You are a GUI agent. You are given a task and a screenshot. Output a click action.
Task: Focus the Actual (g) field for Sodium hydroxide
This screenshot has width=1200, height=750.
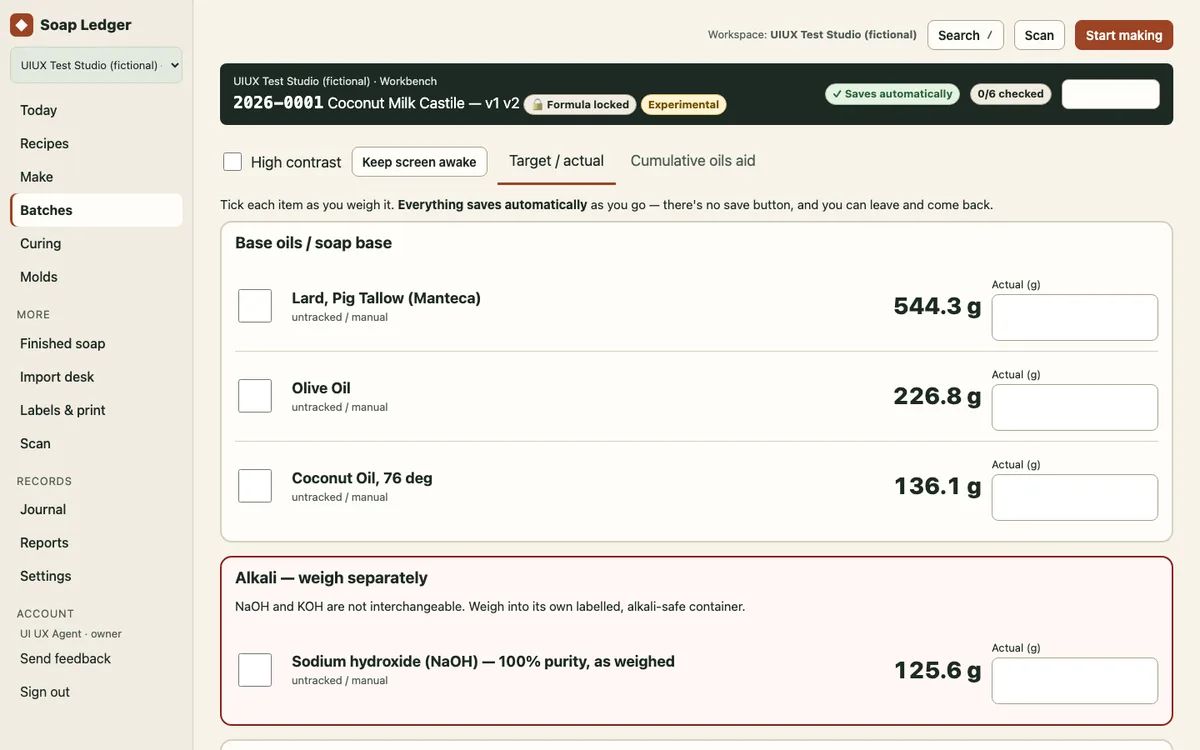pyautogui.click(x=1075, y=681)
